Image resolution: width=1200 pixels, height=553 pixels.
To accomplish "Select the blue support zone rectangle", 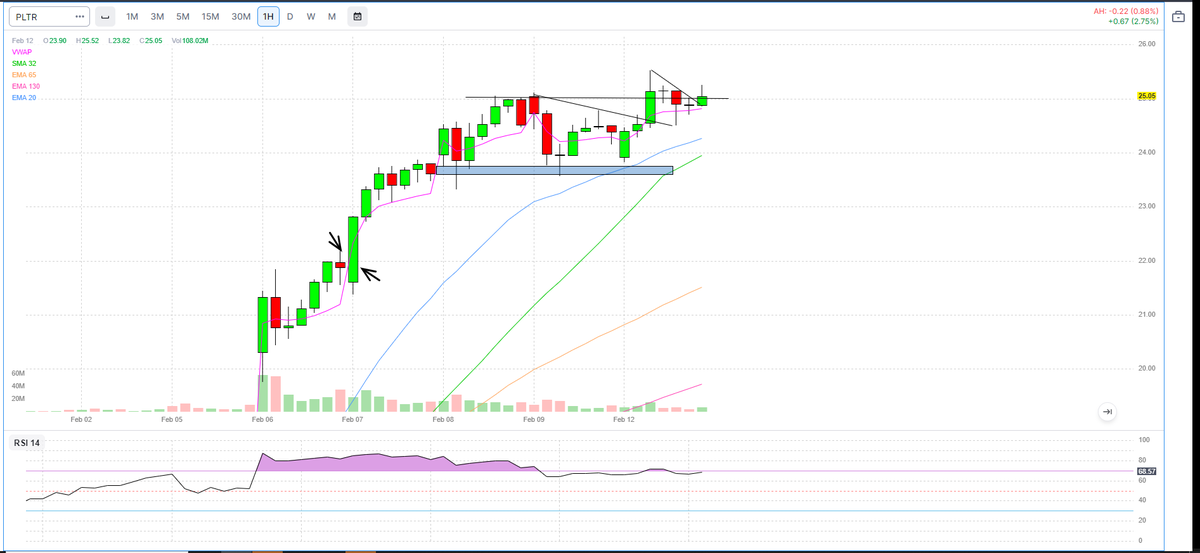I will pyautogui.click(x=554, y=170).
